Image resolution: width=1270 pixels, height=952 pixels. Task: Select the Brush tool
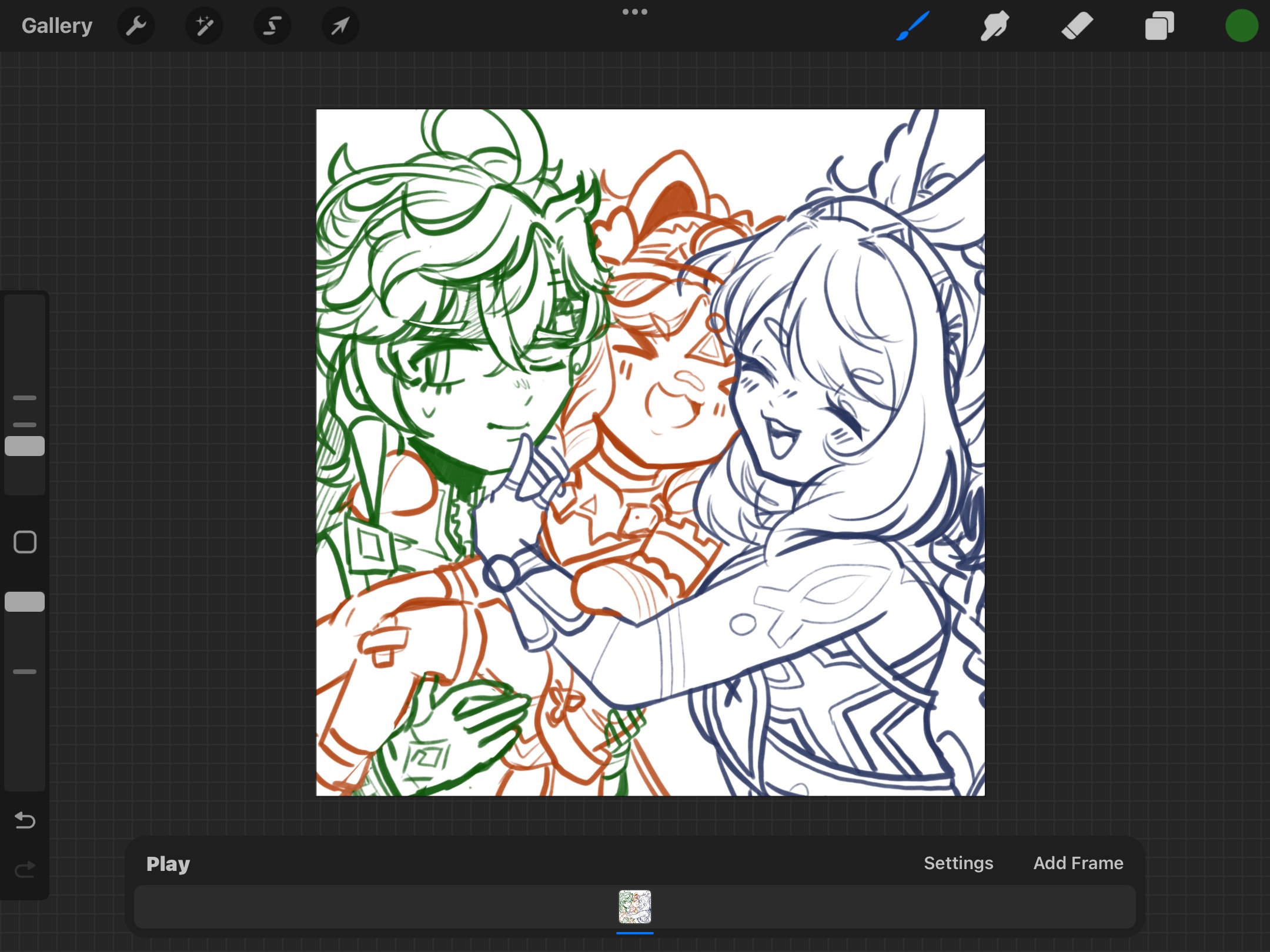click(913, 26)
